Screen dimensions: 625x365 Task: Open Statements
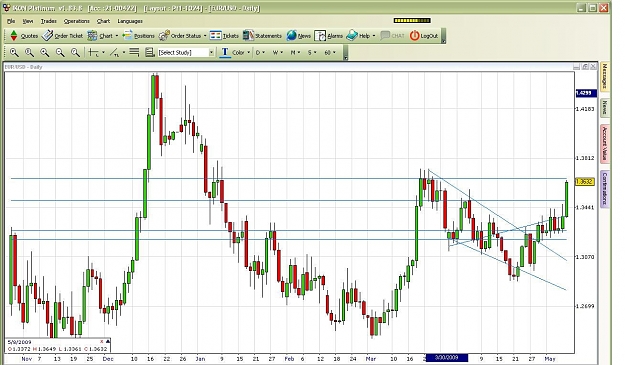(262, 36)
